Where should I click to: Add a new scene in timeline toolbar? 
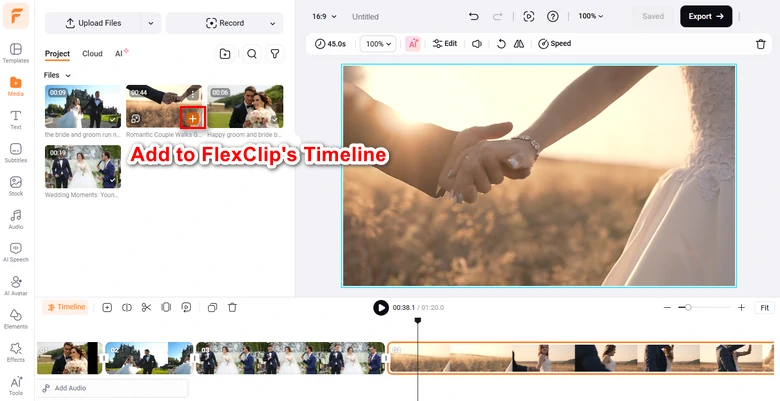[x=107, y=307]
